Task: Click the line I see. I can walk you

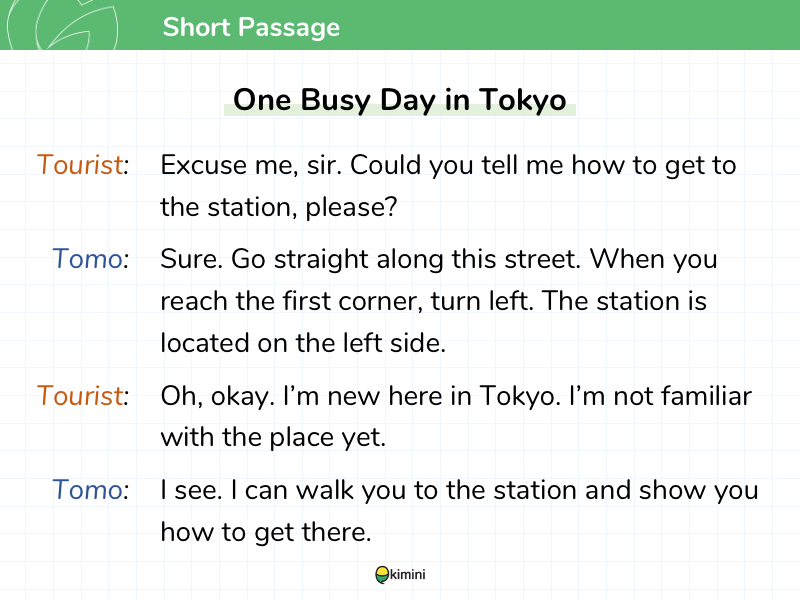Action: [459, 490]
